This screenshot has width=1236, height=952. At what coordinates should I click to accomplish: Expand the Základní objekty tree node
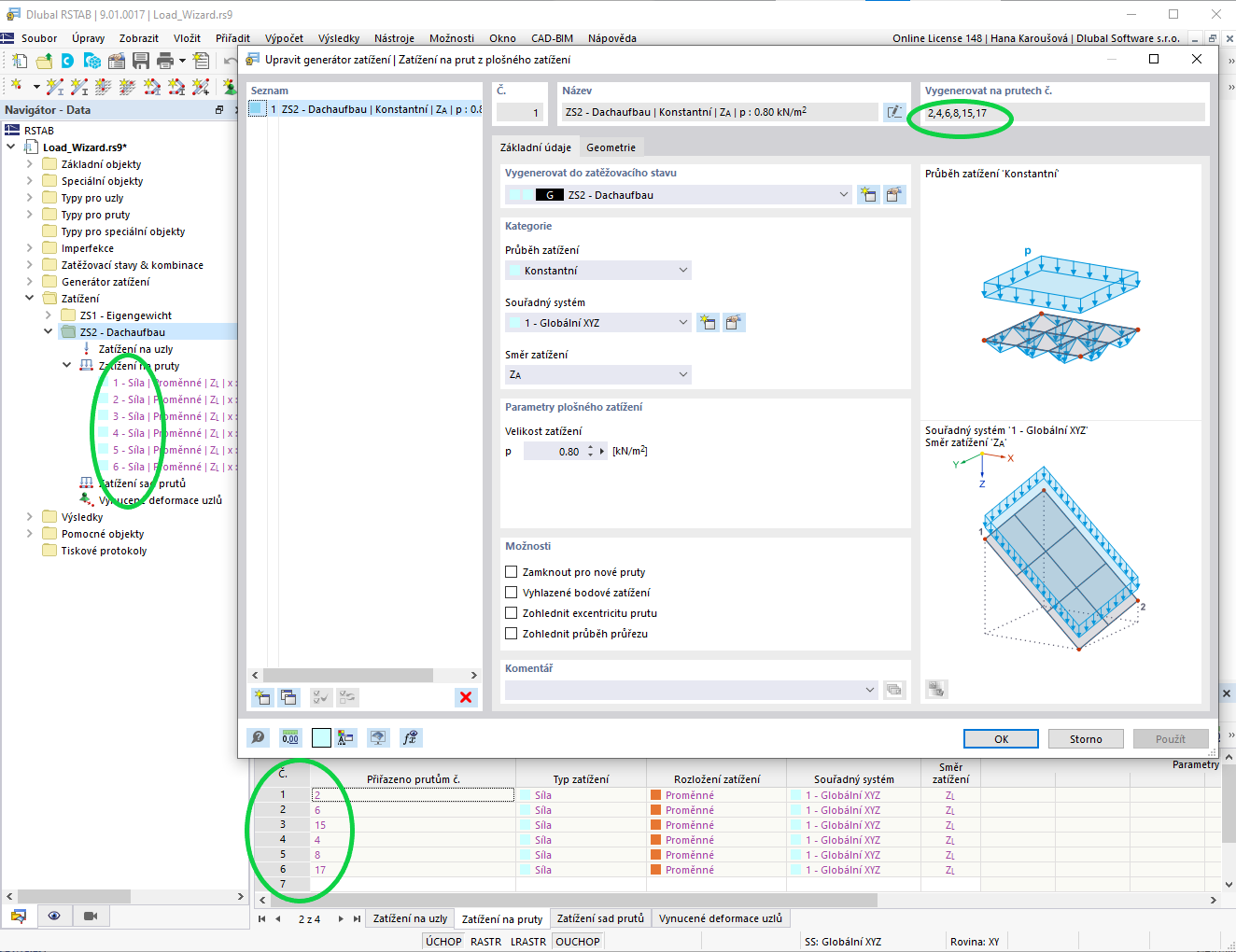tap(30, 164)
